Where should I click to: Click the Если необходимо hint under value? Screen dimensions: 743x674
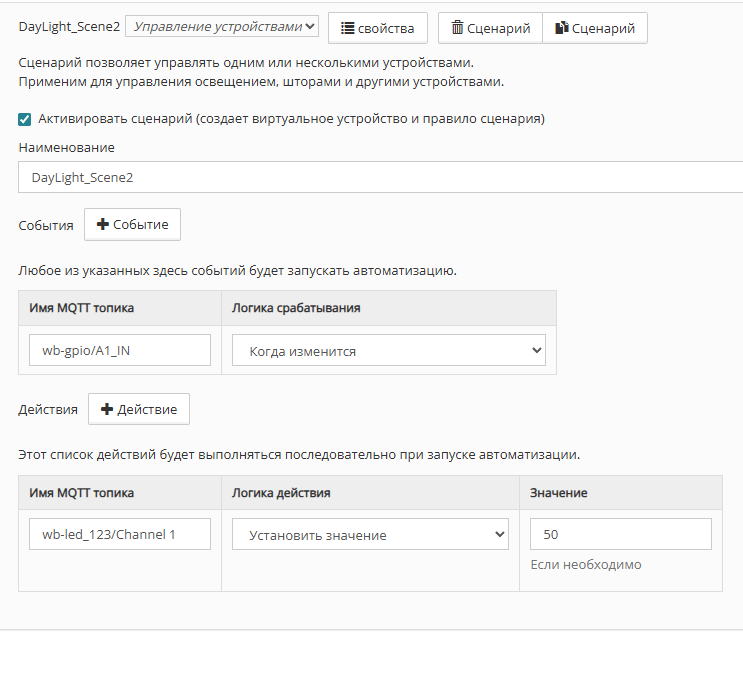(x=586, y=565)
